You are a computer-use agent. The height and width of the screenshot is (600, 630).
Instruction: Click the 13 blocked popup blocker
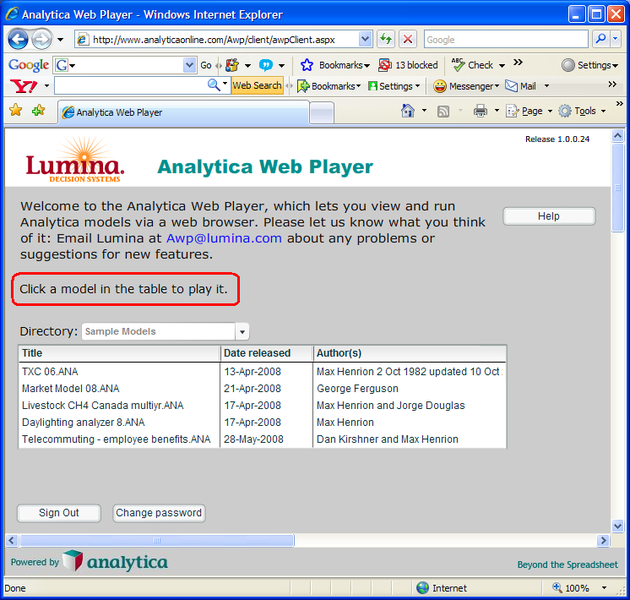[408, 65]
